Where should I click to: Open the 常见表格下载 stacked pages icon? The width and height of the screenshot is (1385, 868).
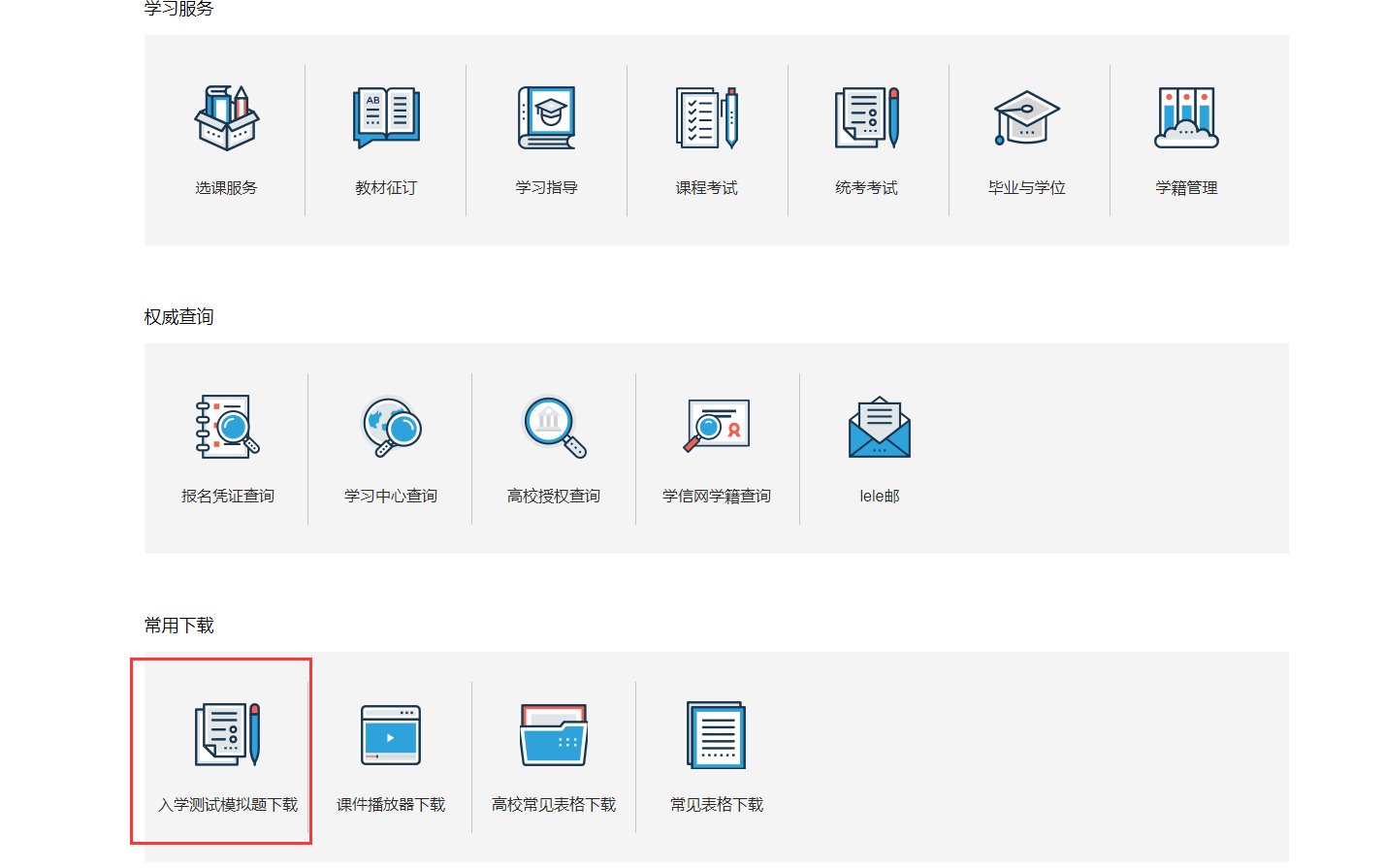(717, 734)
